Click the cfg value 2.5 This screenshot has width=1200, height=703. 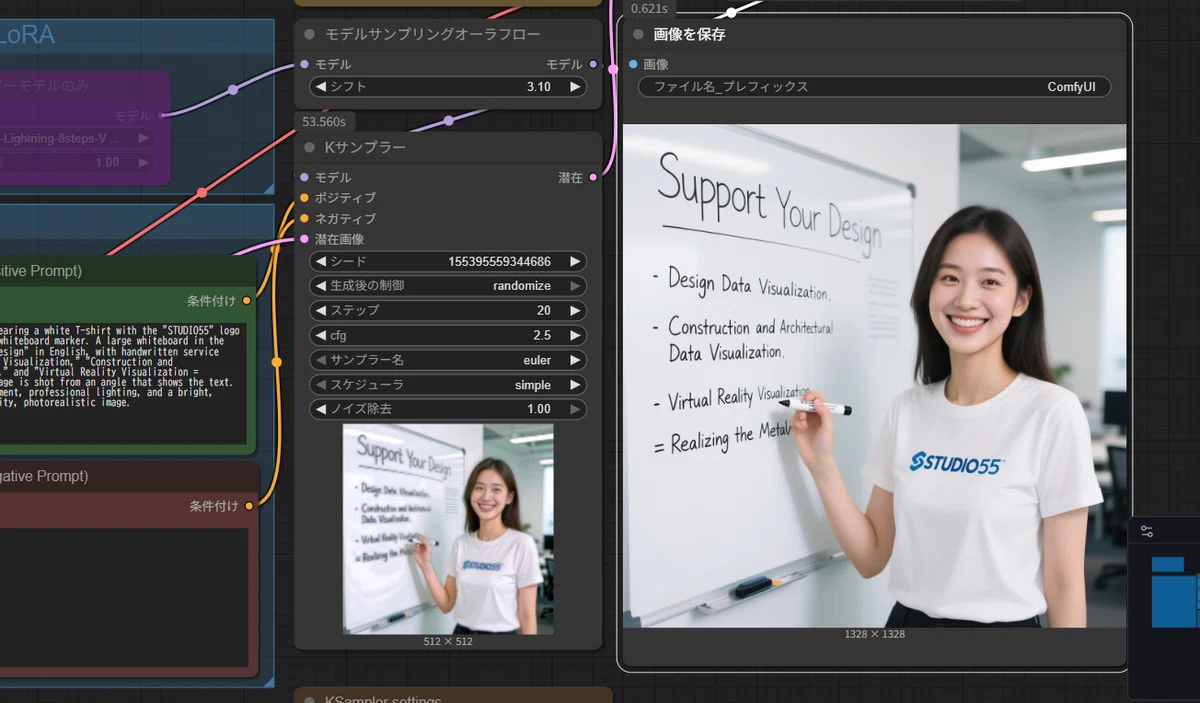541,335
